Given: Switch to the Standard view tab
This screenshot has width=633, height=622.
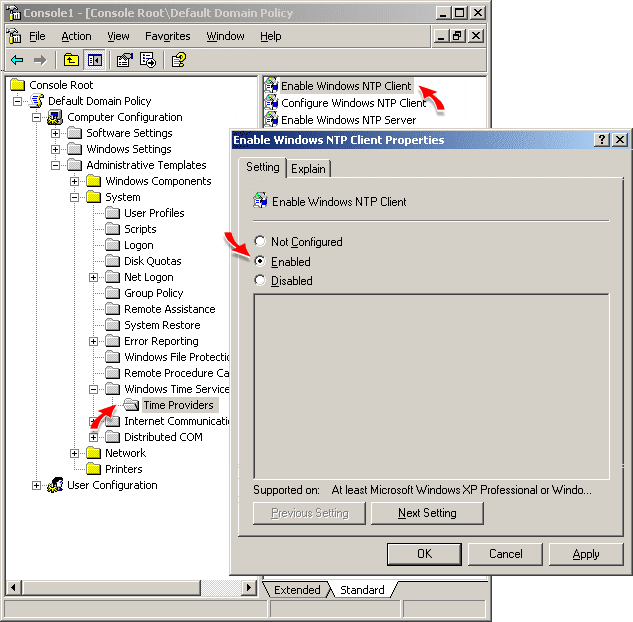Looking at the screenshot, I should coord(362,590).
